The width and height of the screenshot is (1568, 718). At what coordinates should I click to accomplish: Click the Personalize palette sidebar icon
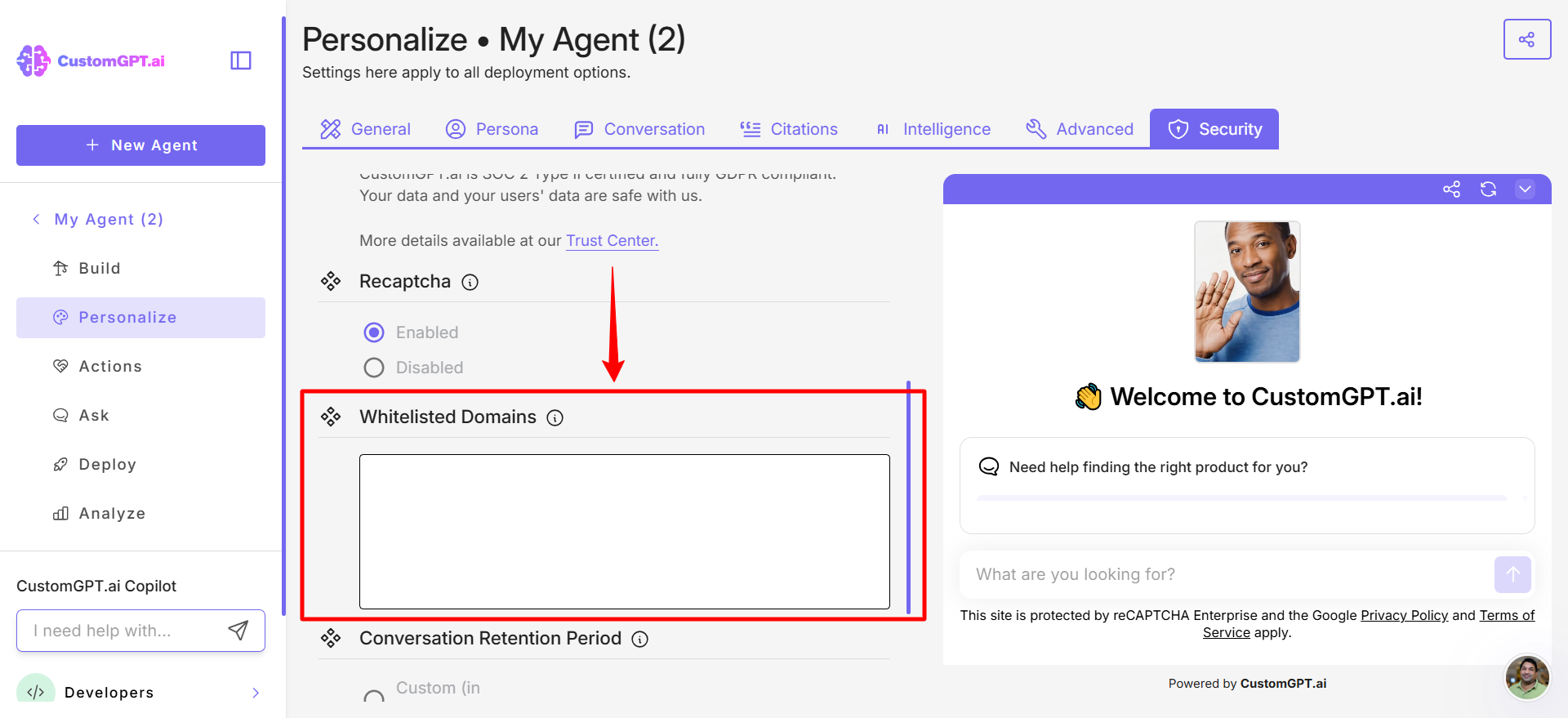pyautogui.click(x=60, y=317)
